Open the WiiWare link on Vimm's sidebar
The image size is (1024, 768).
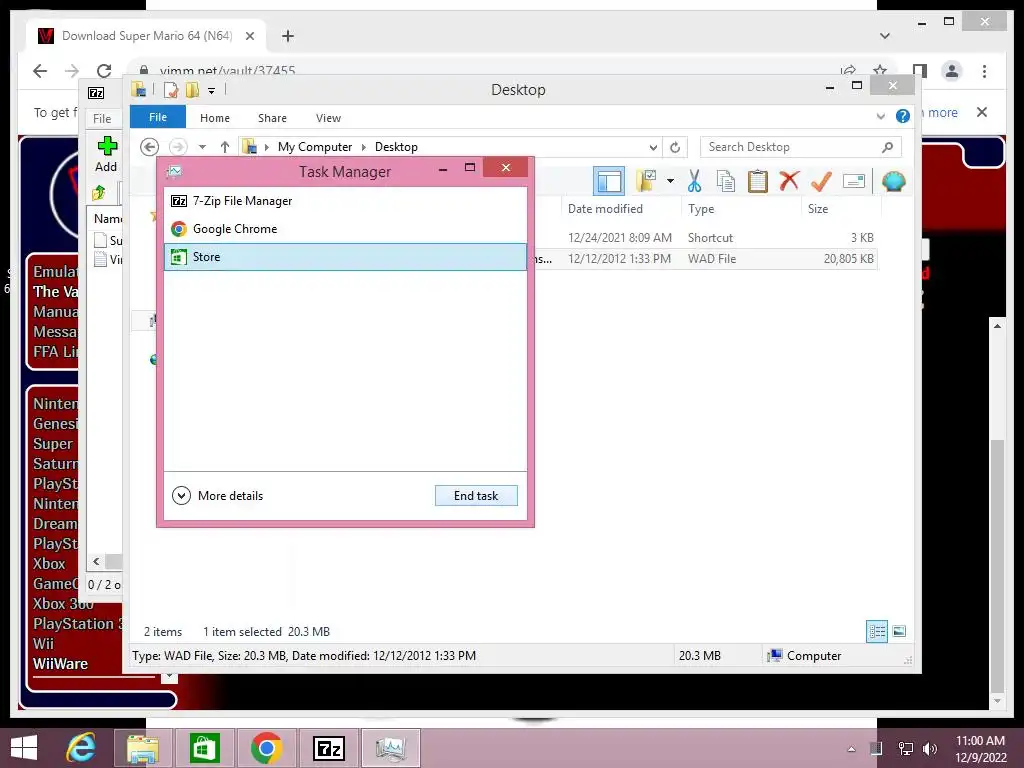click(60, 664)
